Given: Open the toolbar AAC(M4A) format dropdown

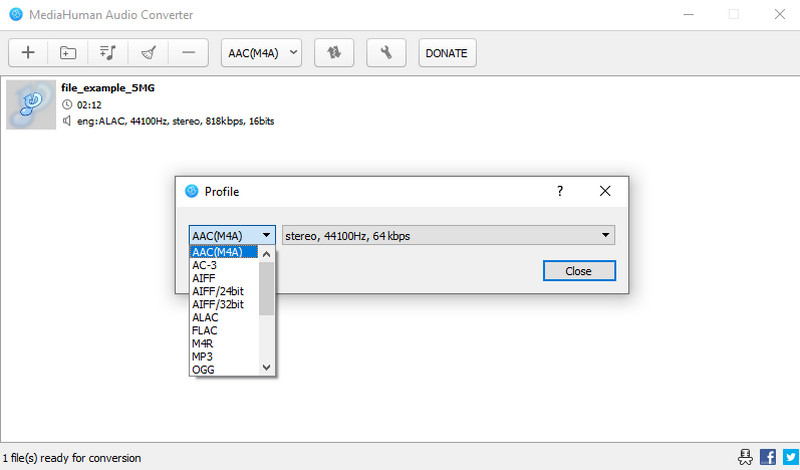Looking at the screenshot, I should pos(261,53).
